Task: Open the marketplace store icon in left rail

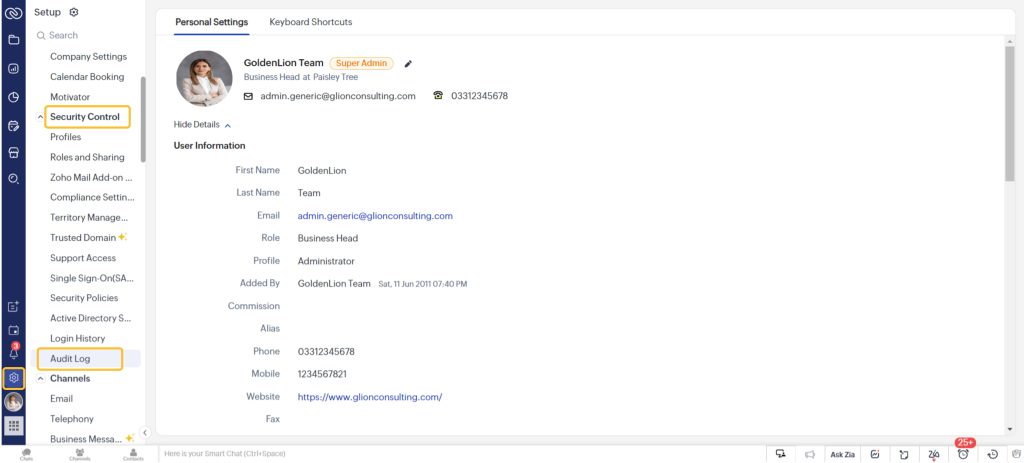Action: pyautogui.click(x=13, y=152)
